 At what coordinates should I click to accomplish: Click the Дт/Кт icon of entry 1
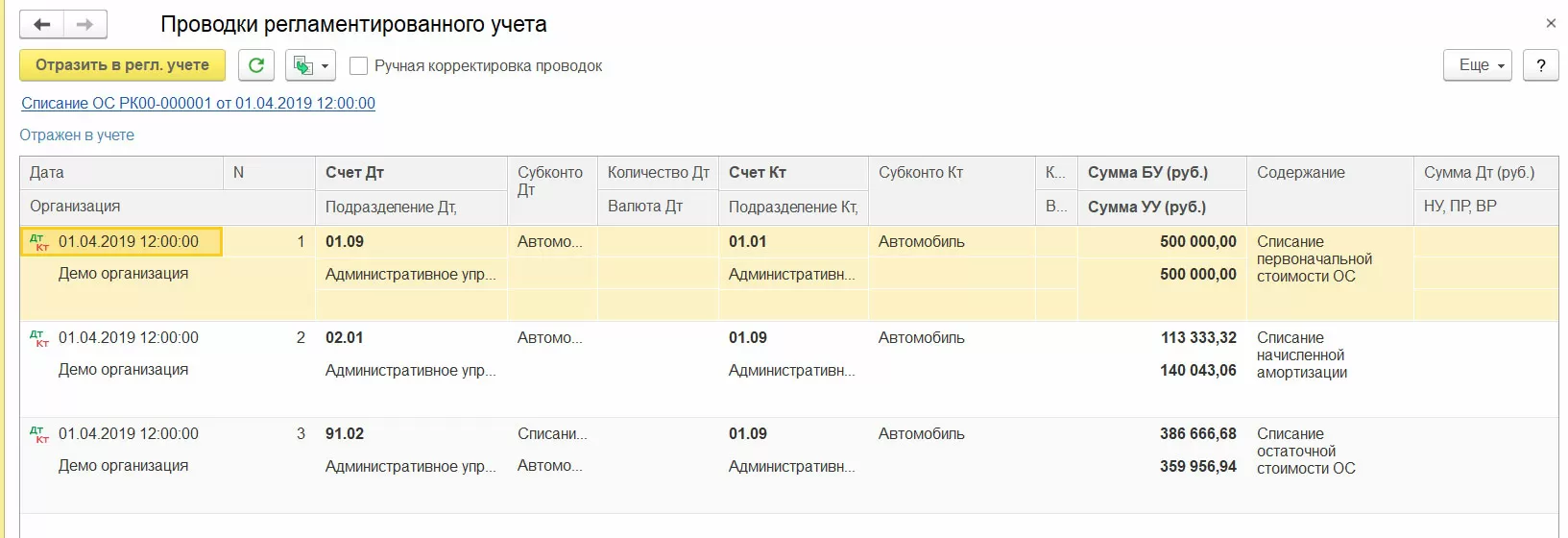pyautogui.click(x=39, y=242)
